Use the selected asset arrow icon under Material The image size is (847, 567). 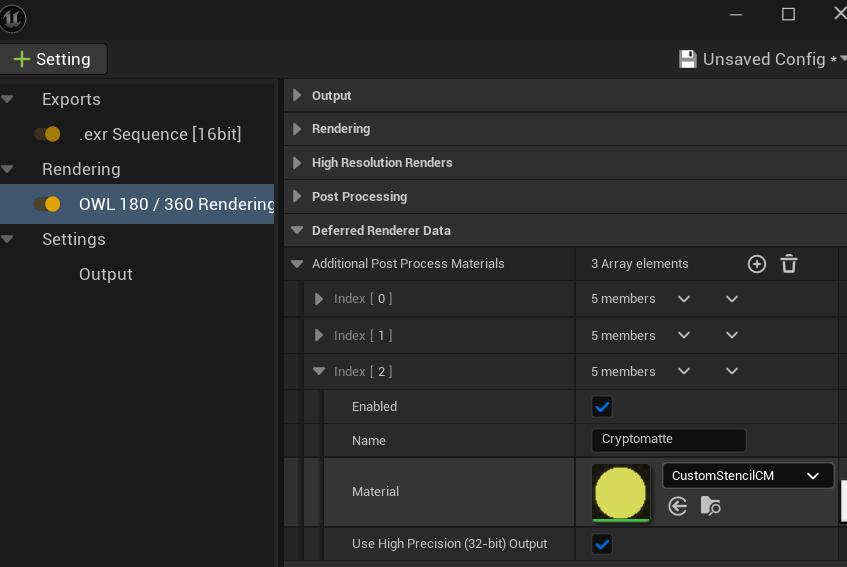tap(677, 506)
